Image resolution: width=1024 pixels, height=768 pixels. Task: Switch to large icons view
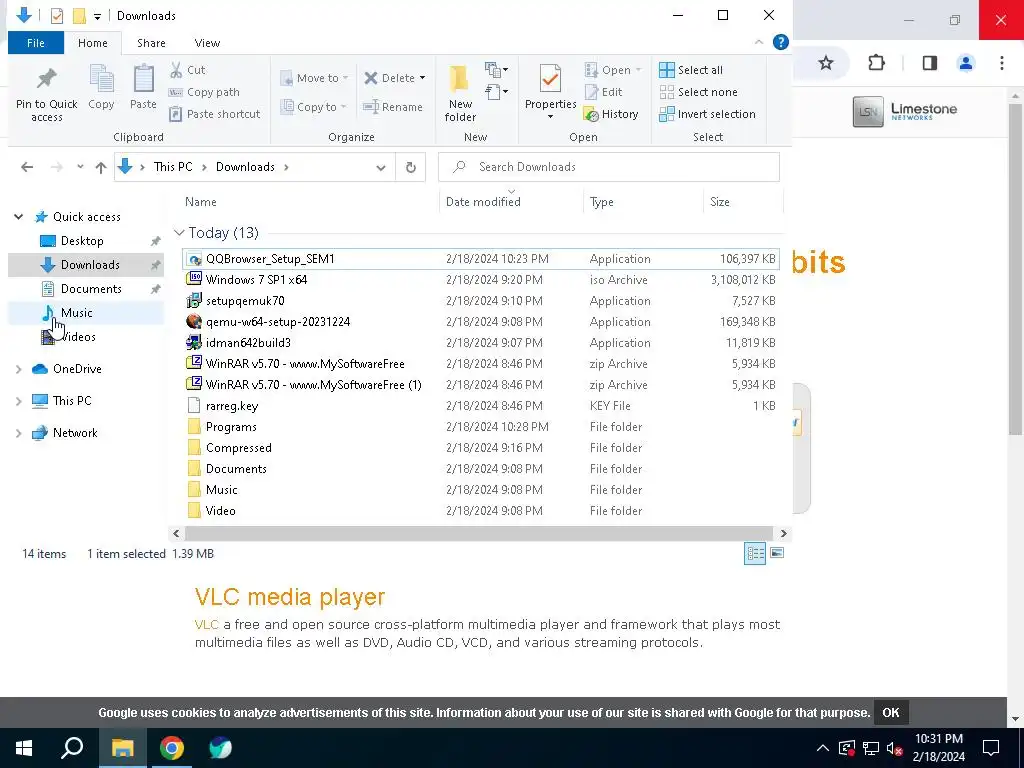pos(777,553)
